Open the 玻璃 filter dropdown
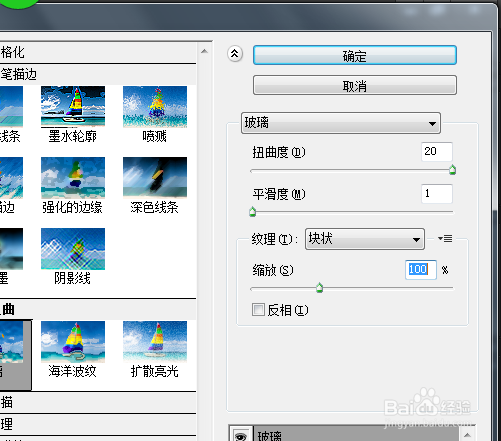Viewport: 501px width, 441px height. click(341, 123)
